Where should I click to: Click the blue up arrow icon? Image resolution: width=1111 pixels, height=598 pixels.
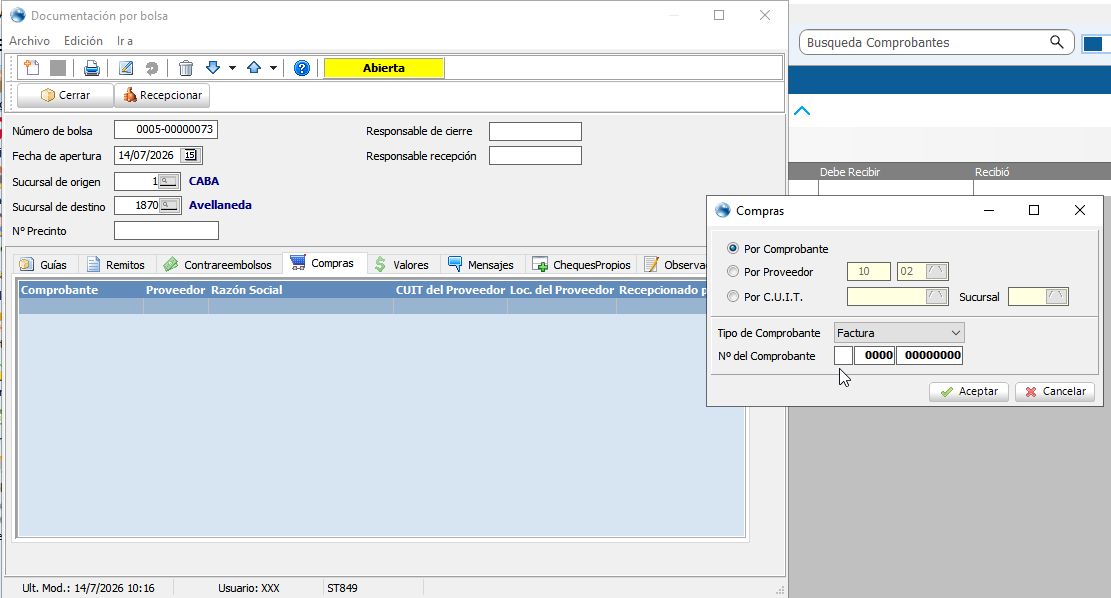pyautogui.click(x=254, y=68)
